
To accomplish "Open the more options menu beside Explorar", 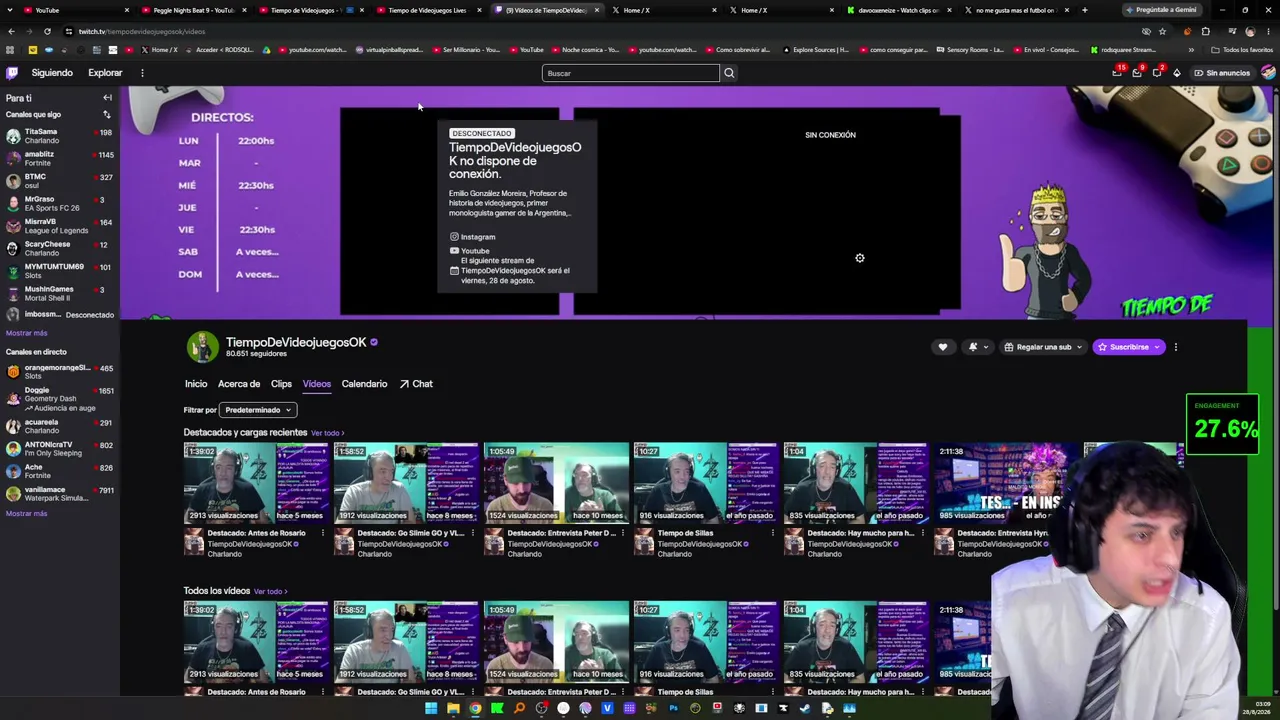I will [x=142, y=73].
